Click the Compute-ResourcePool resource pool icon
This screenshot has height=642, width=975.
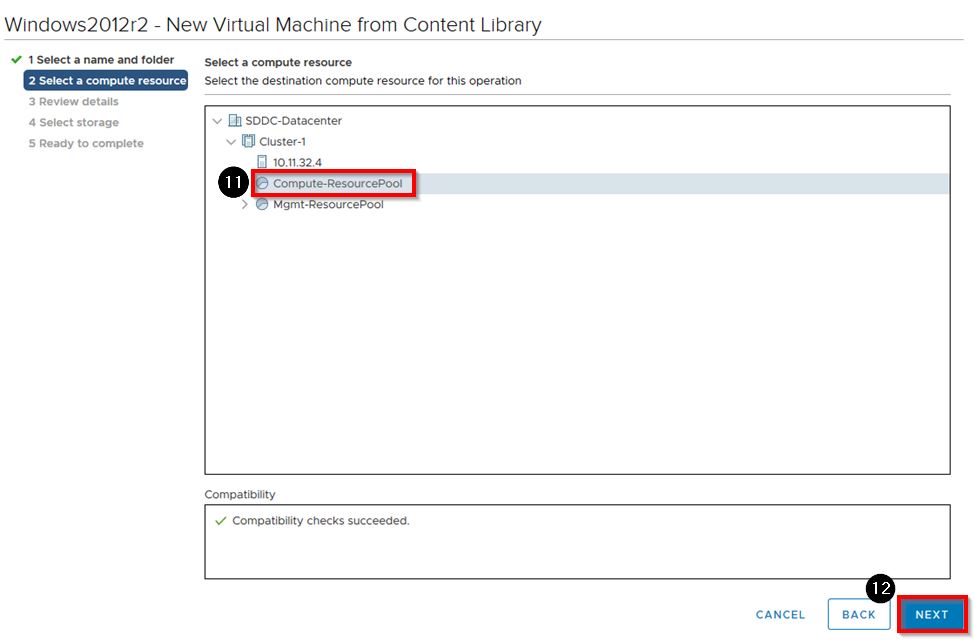(262, 184)
